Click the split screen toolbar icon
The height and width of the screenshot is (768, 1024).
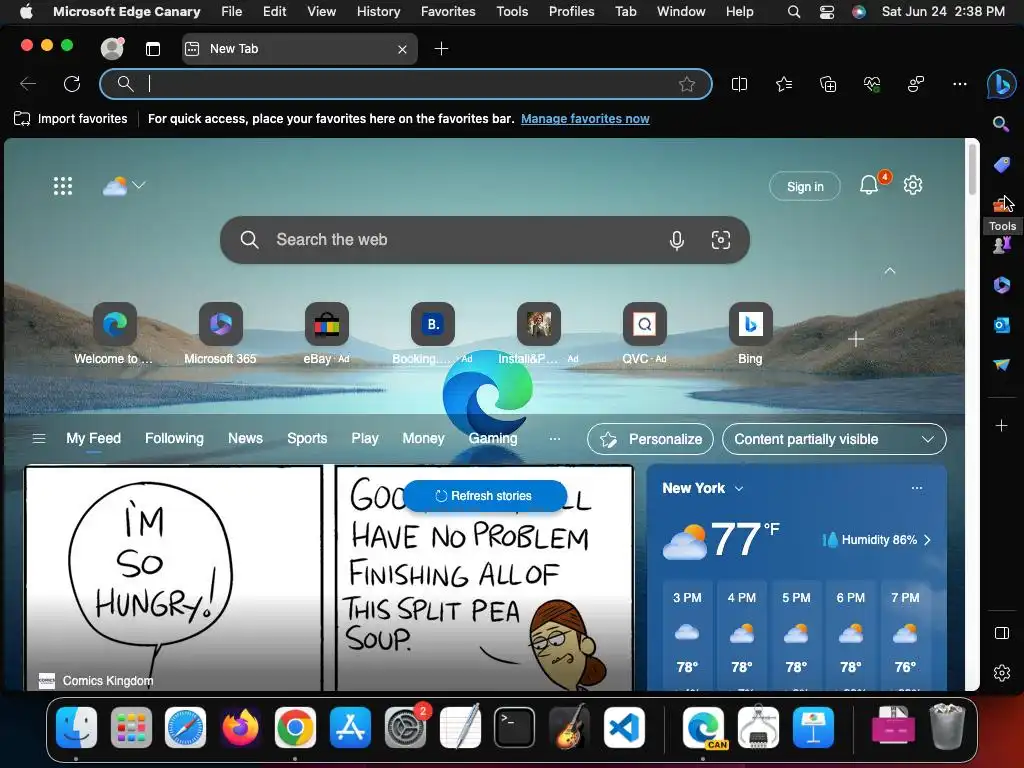pos(739,84)
